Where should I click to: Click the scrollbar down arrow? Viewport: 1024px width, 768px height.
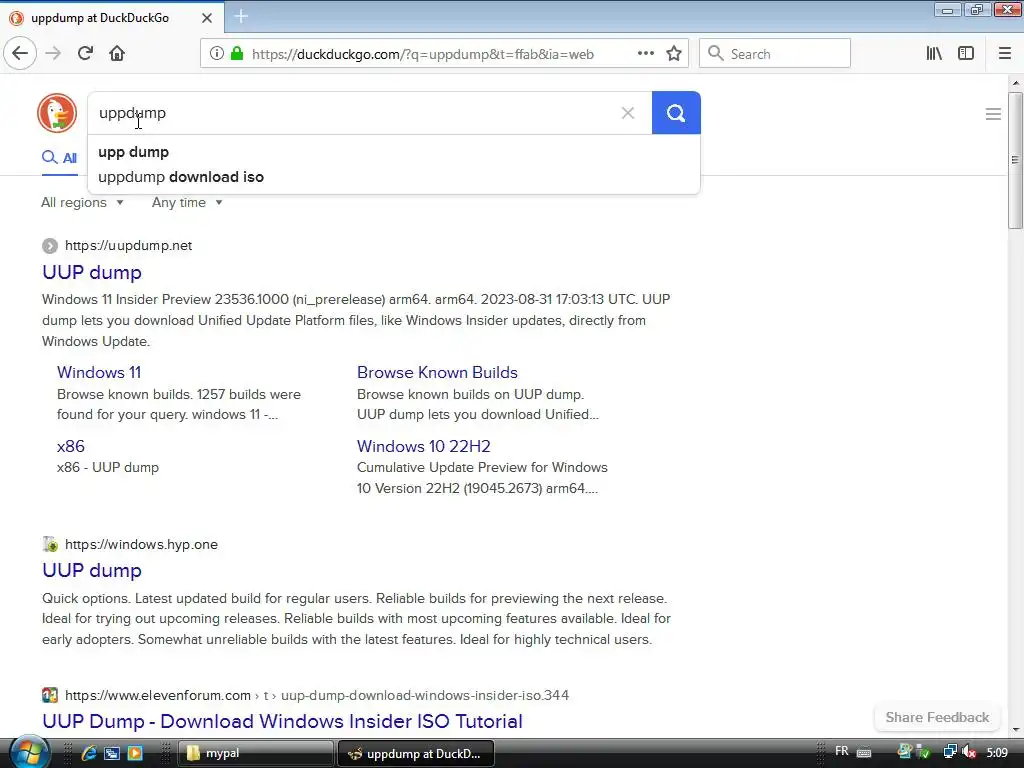coord(1016,730)
